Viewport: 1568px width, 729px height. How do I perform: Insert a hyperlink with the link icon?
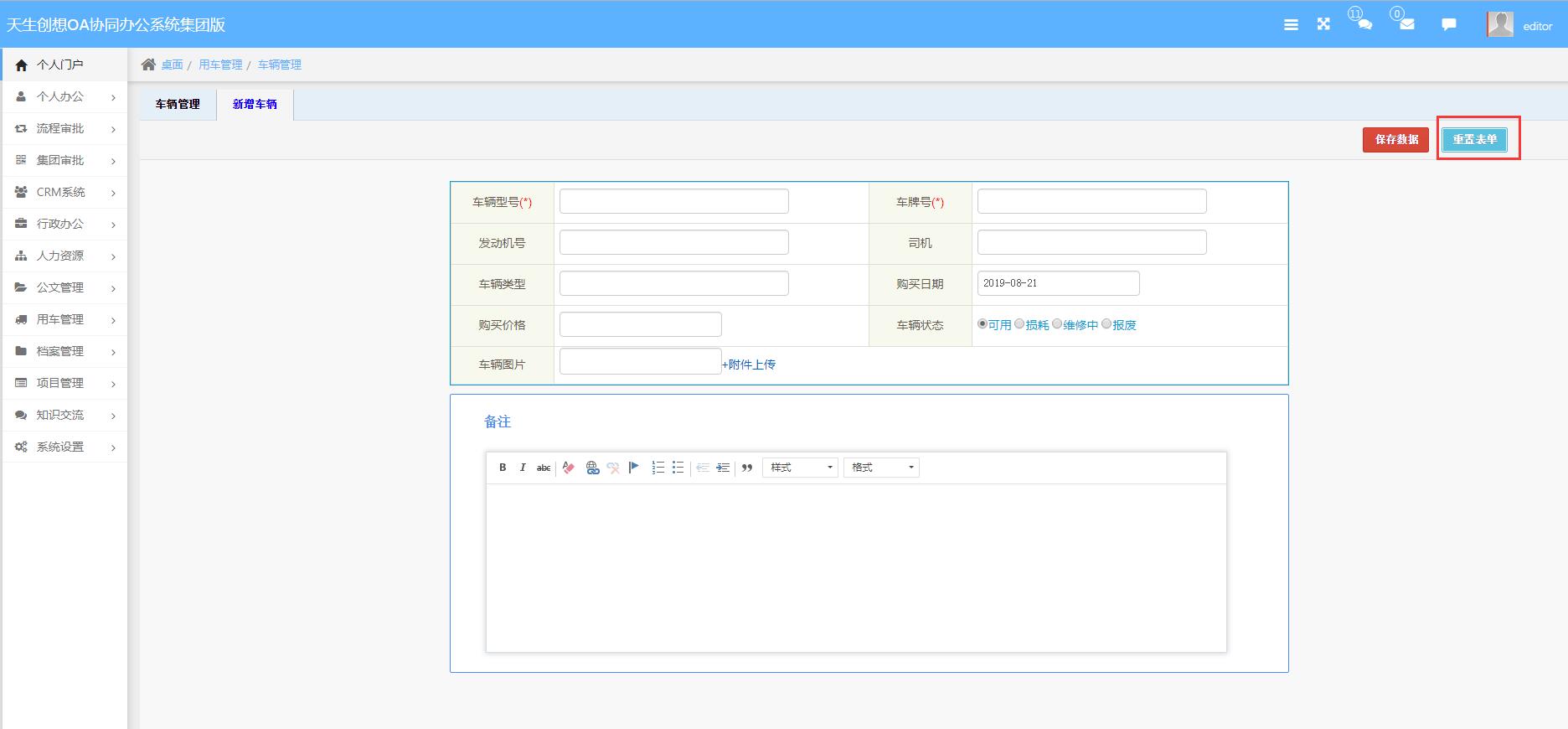(593, 468)
